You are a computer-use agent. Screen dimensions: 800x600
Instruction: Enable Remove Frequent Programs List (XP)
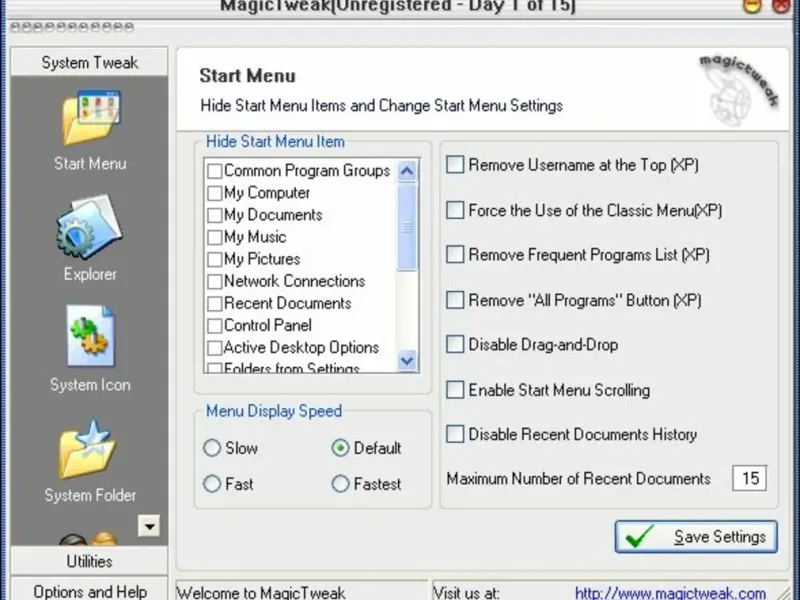tap(455, 254)
